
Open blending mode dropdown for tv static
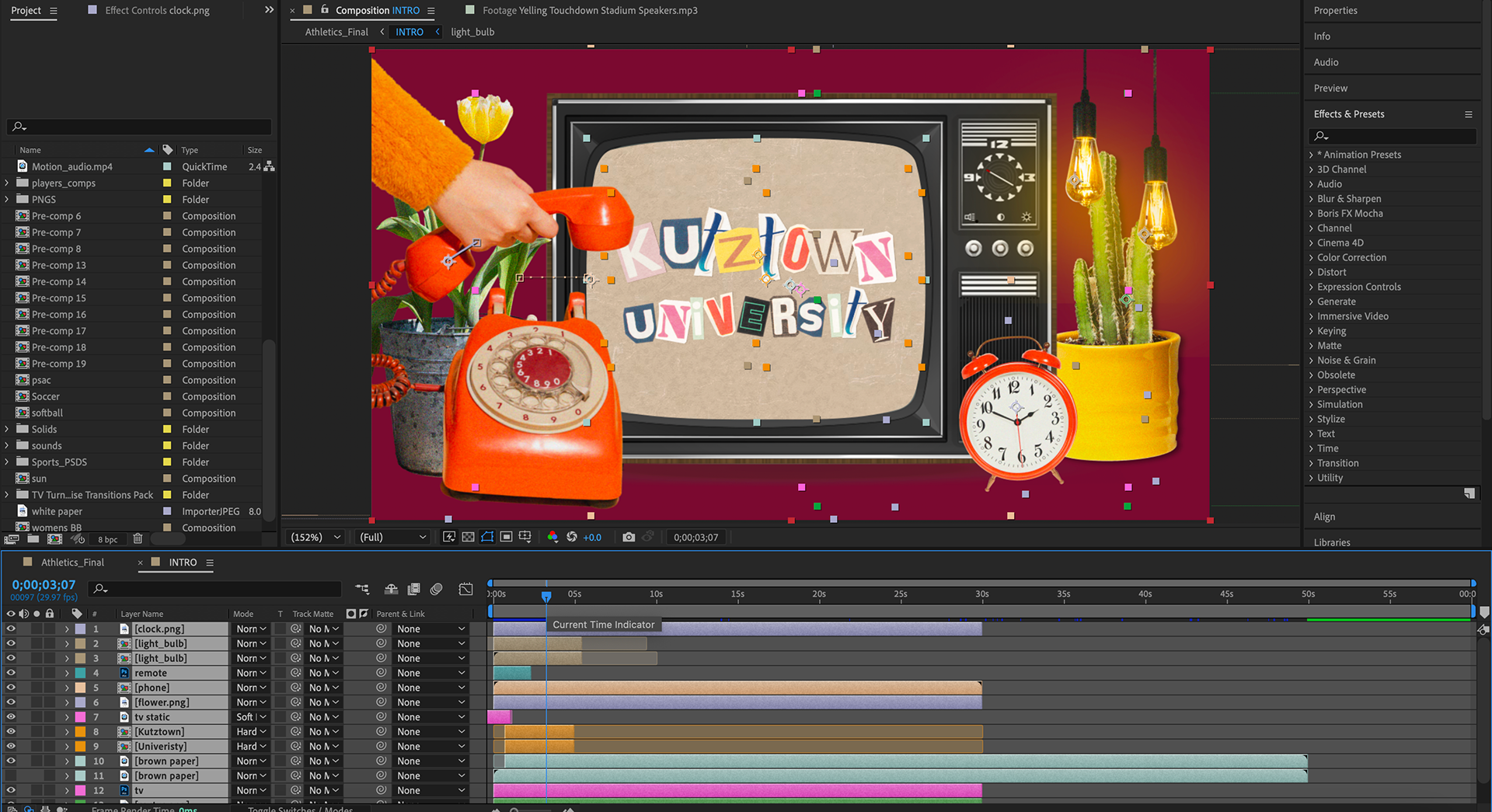click(251, 717)
